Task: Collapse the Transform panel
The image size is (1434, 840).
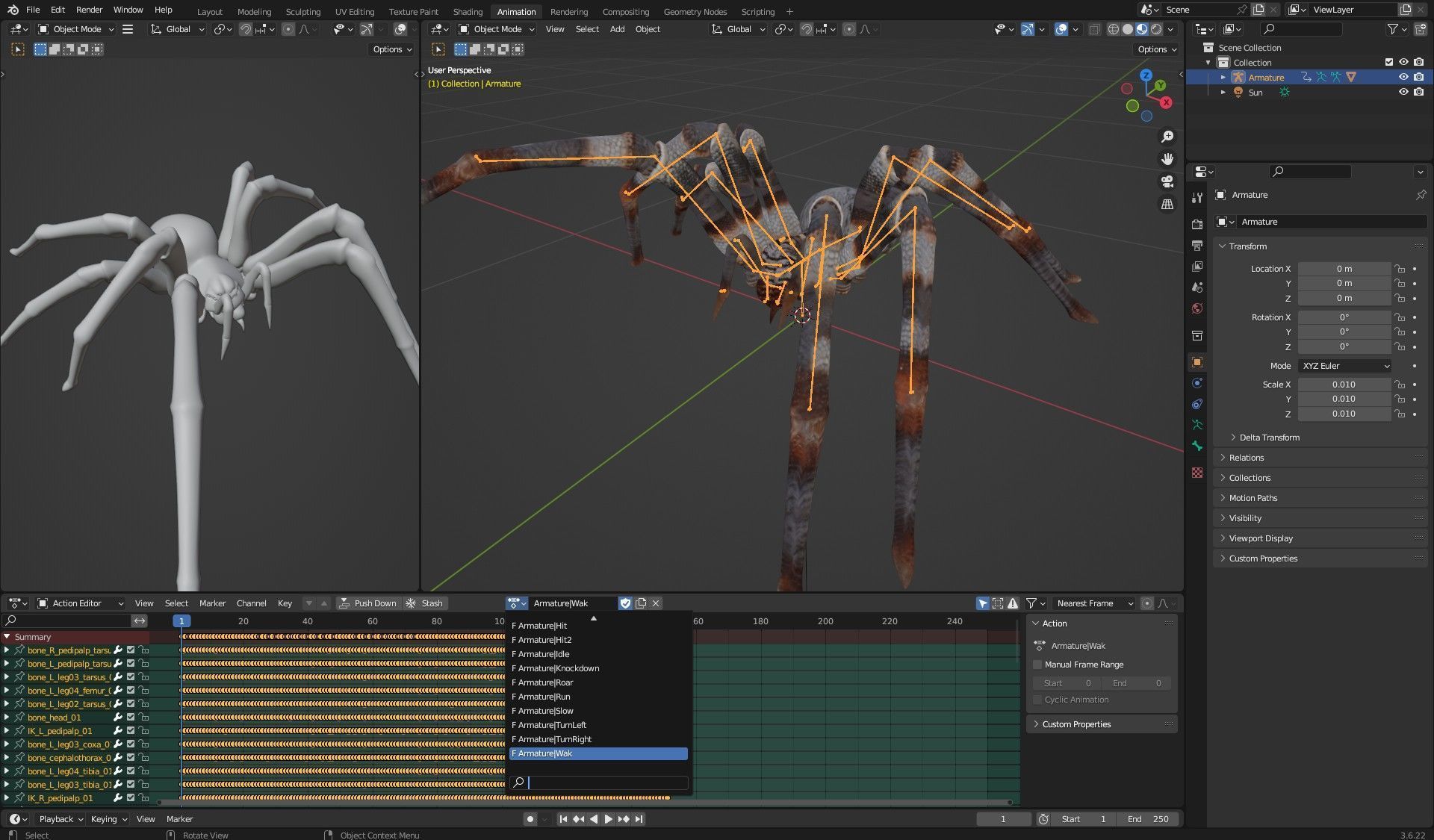Action: (x=1320, y=246)
